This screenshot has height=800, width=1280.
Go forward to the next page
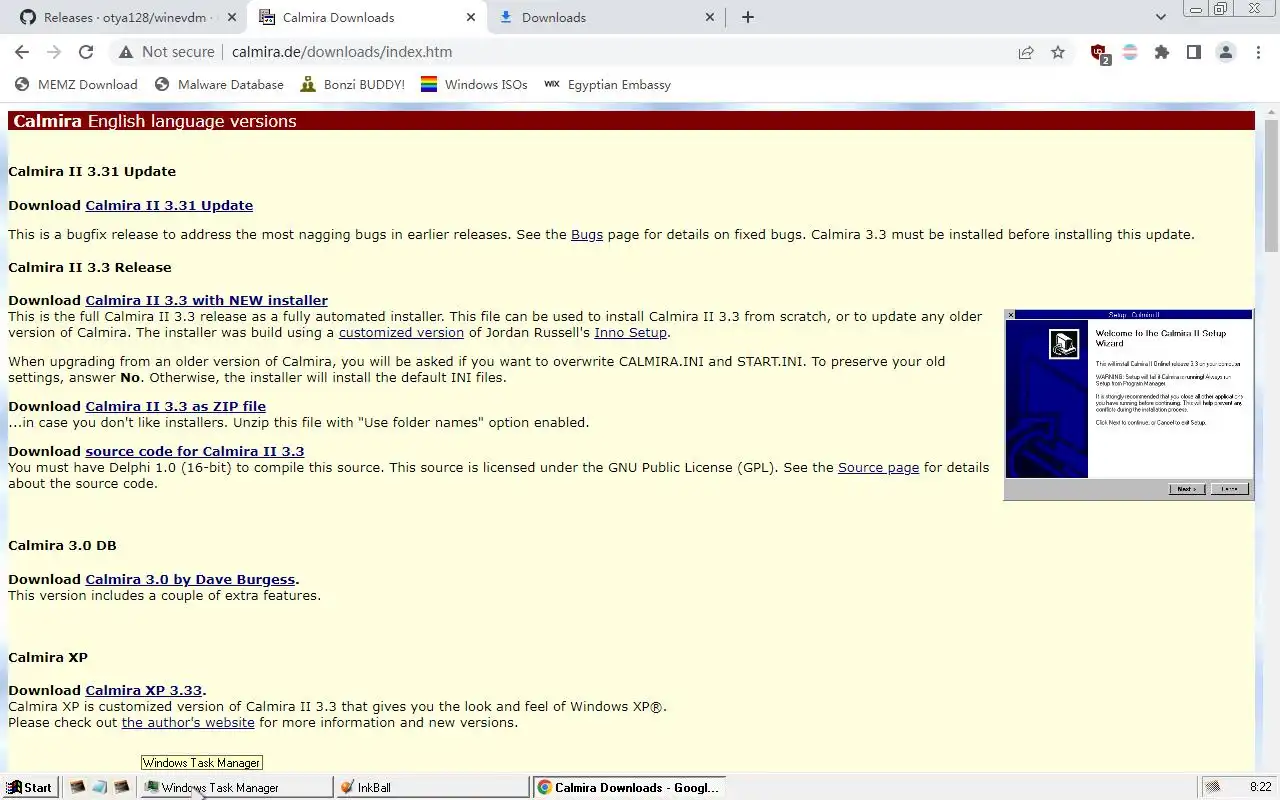(54, 52)
